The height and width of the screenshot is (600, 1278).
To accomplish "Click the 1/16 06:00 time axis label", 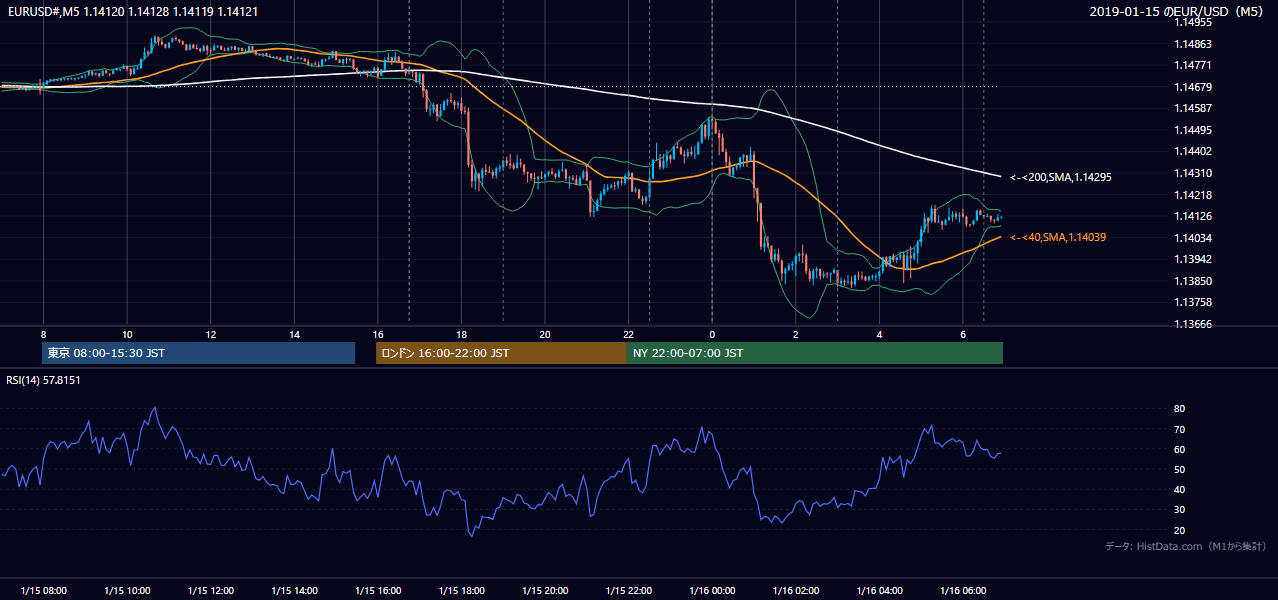I will point(963,591).
